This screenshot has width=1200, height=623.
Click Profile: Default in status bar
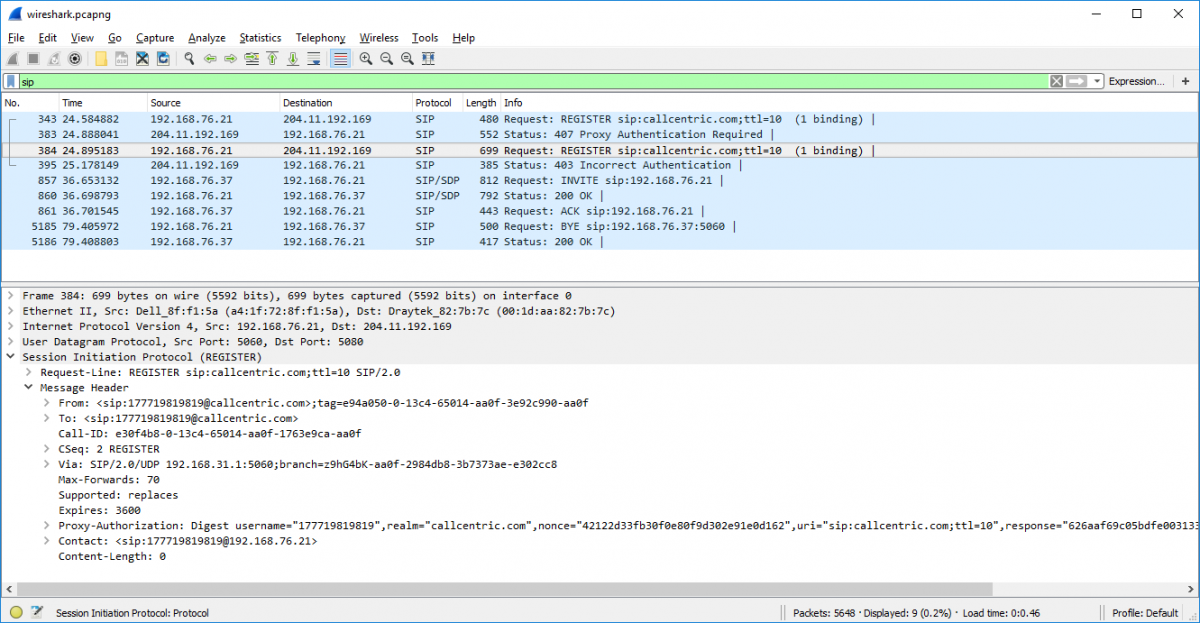[1145, 613]
